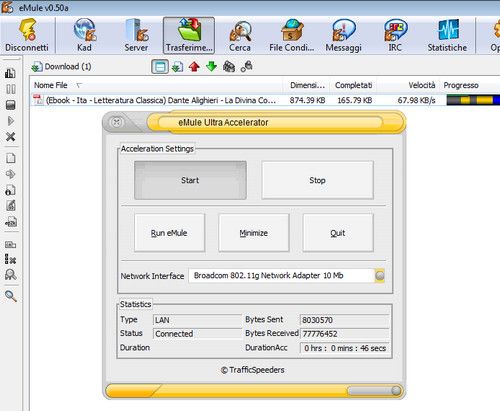Click the Disconnetti lightning icon

[27, 29]
